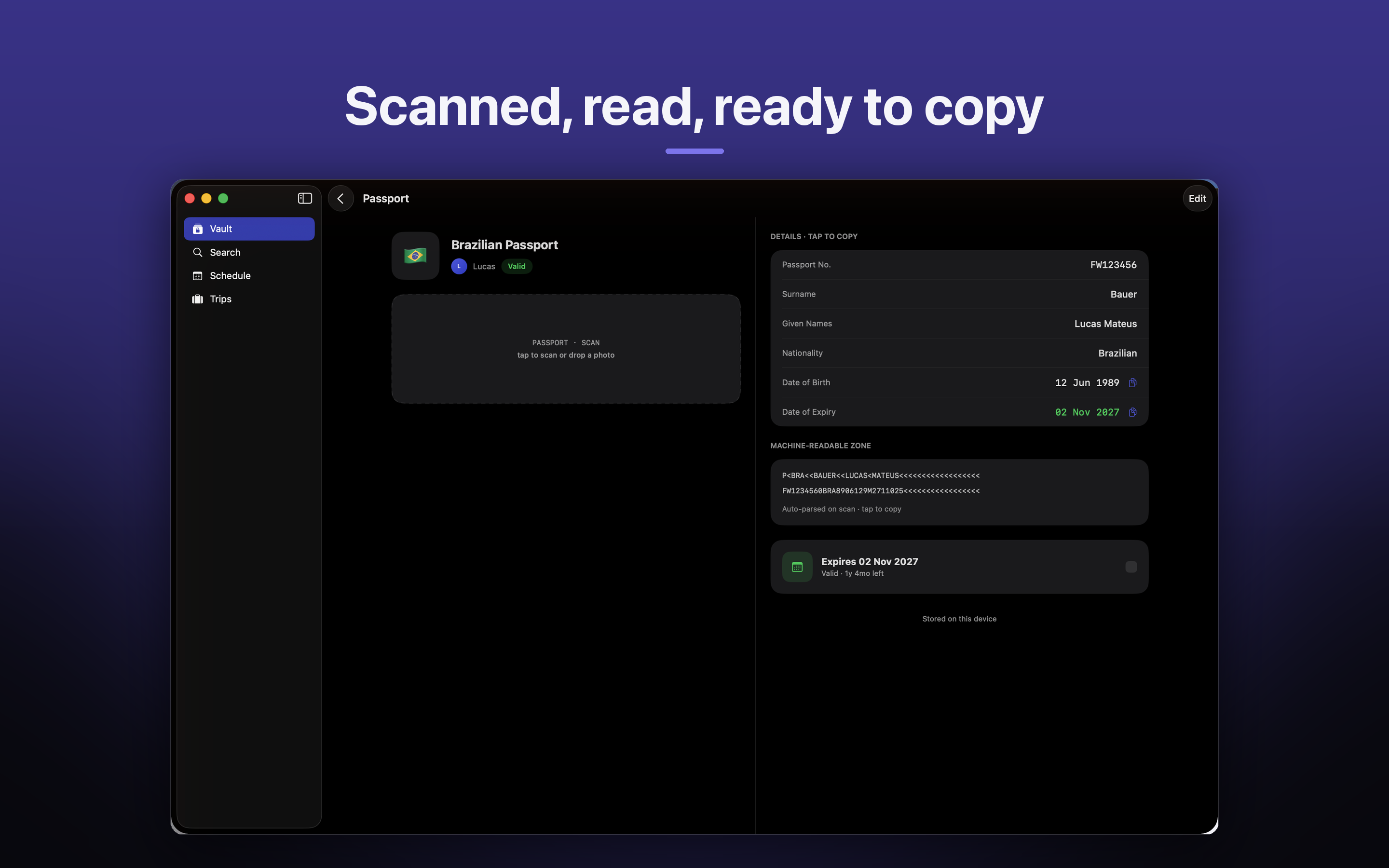Click the Valid status badge
Viewport: 1389px width, 868px height.
(517, 266)
